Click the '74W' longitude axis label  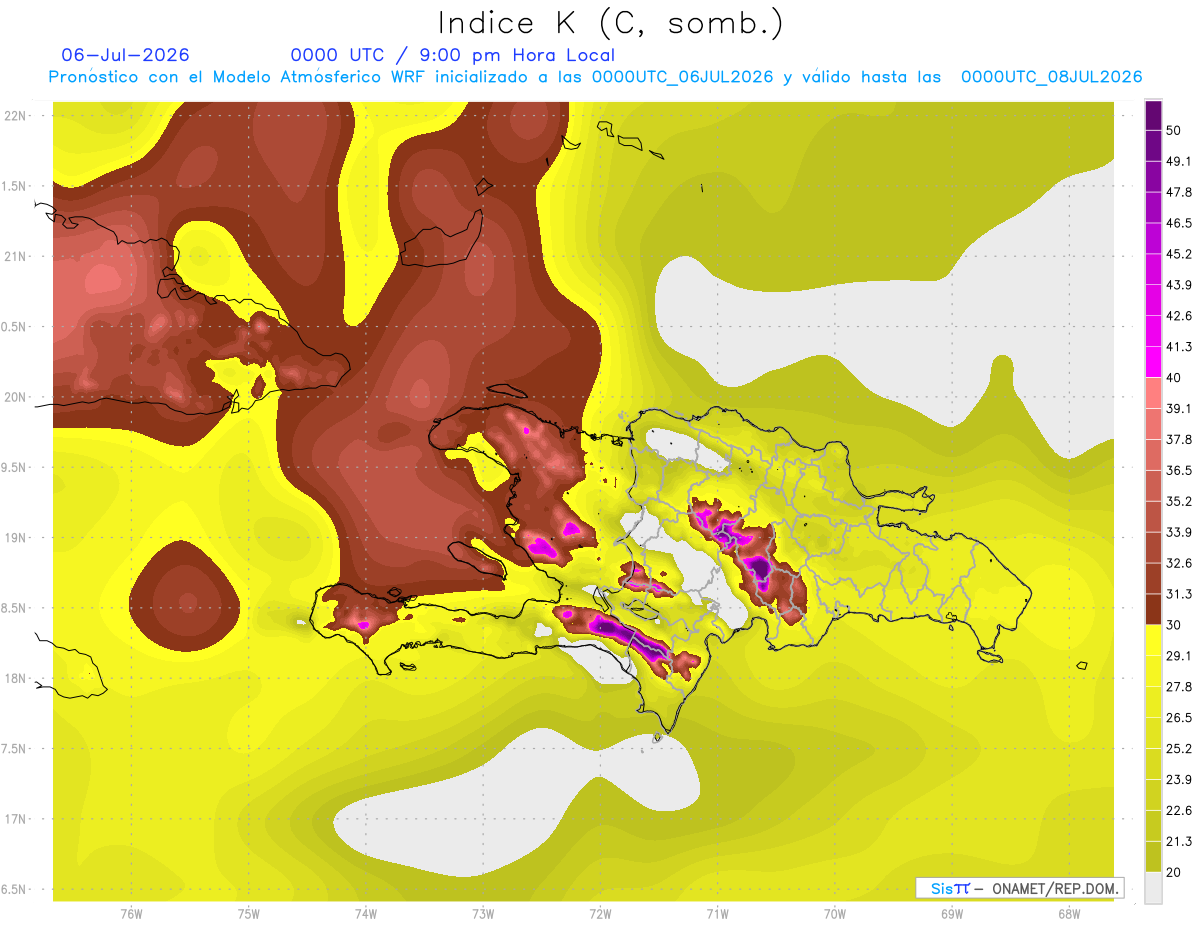(x=366, y=914)
